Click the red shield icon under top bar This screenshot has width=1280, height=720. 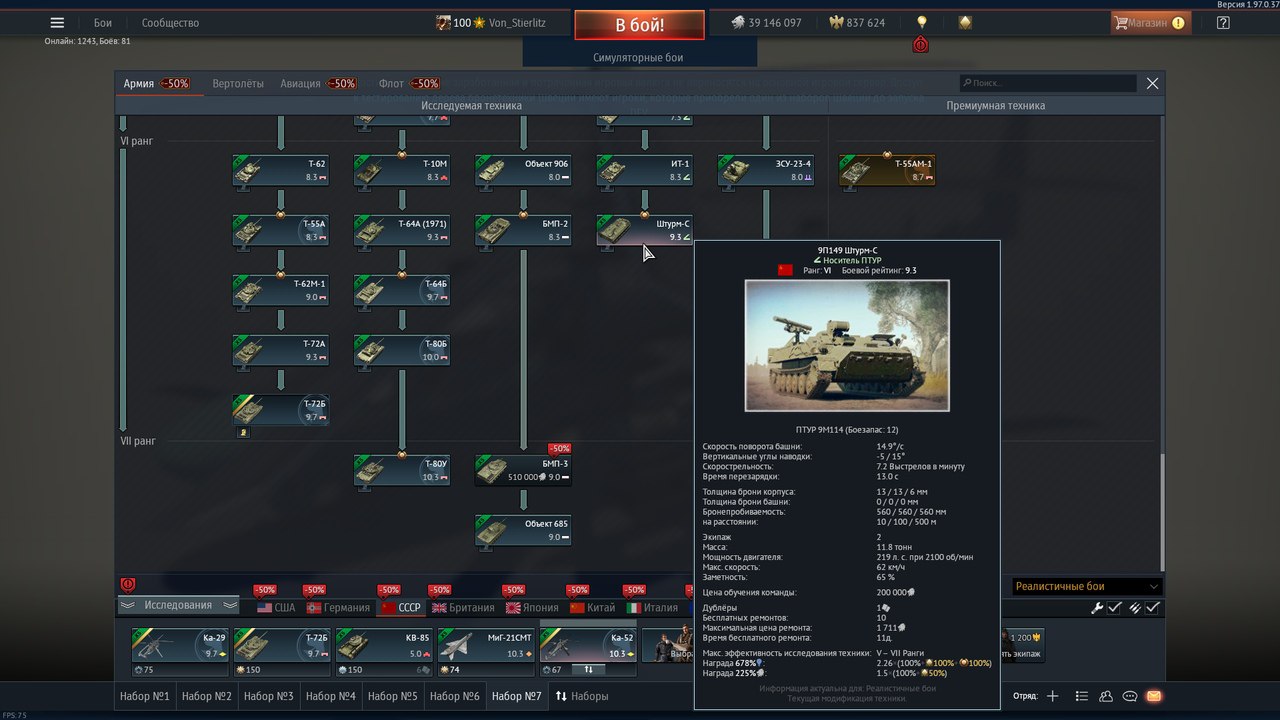click(921, 44)
